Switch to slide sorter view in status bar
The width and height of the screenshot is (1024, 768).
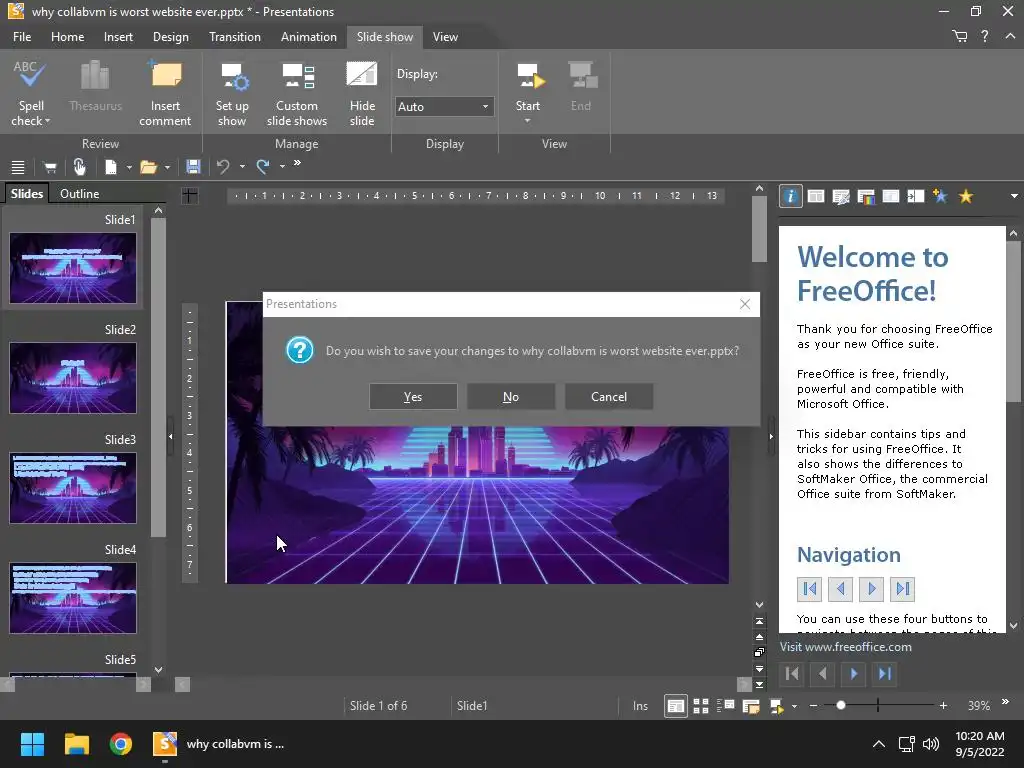click(x=701, y=706)
